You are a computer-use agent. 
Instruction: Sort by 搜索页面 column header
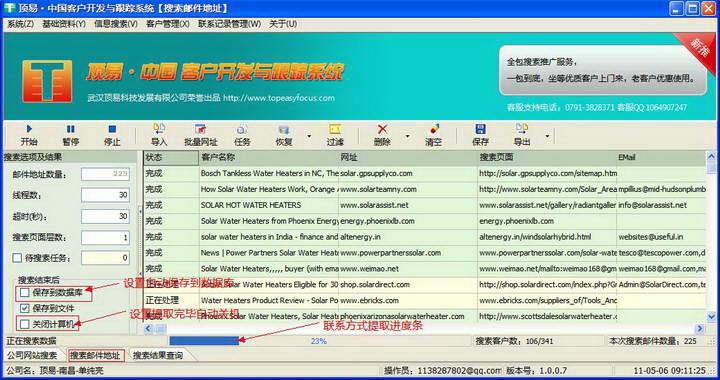point(547,157)
